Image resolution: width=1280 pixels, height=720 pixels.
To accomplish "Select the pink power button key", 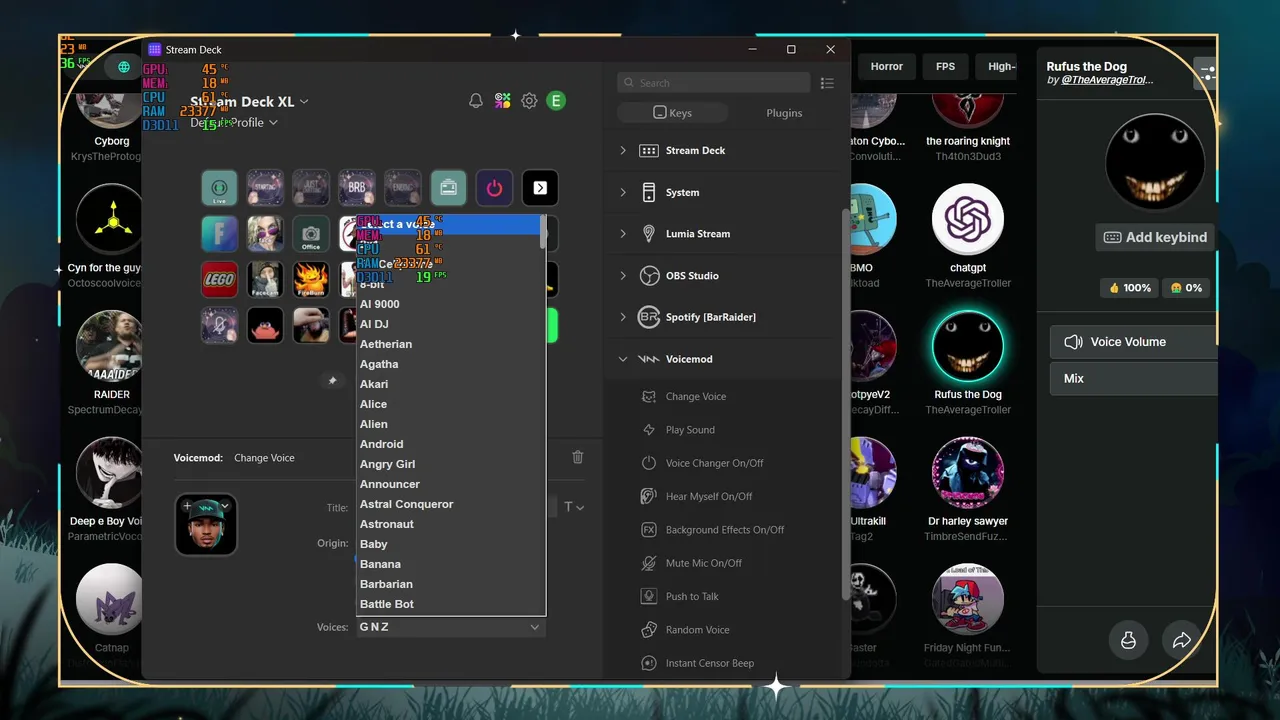I will (x=494, y=187).
